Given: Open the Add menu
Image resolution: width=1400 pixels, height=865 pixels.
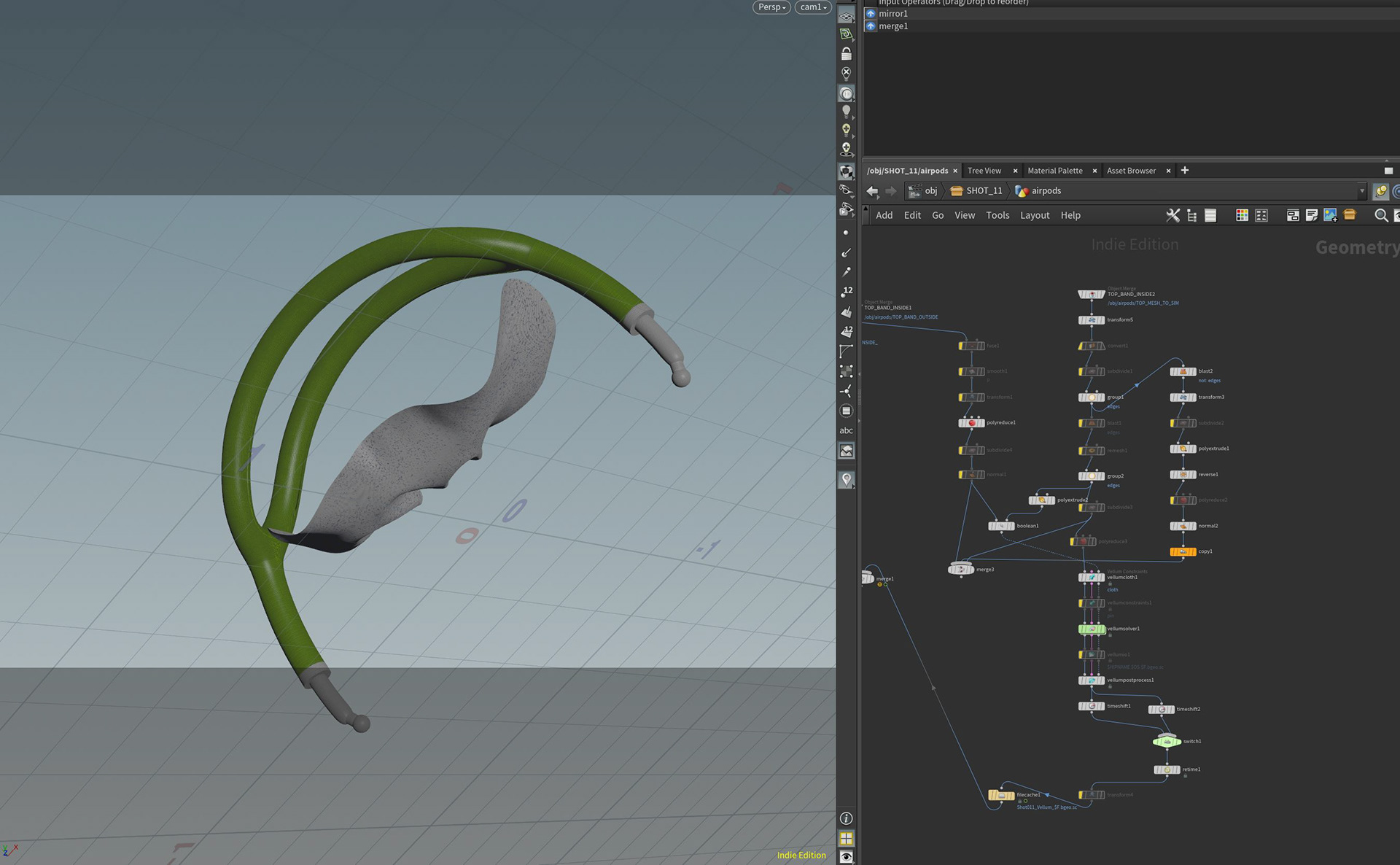Looking at the screenshot, I should click(x=884, y=215).
